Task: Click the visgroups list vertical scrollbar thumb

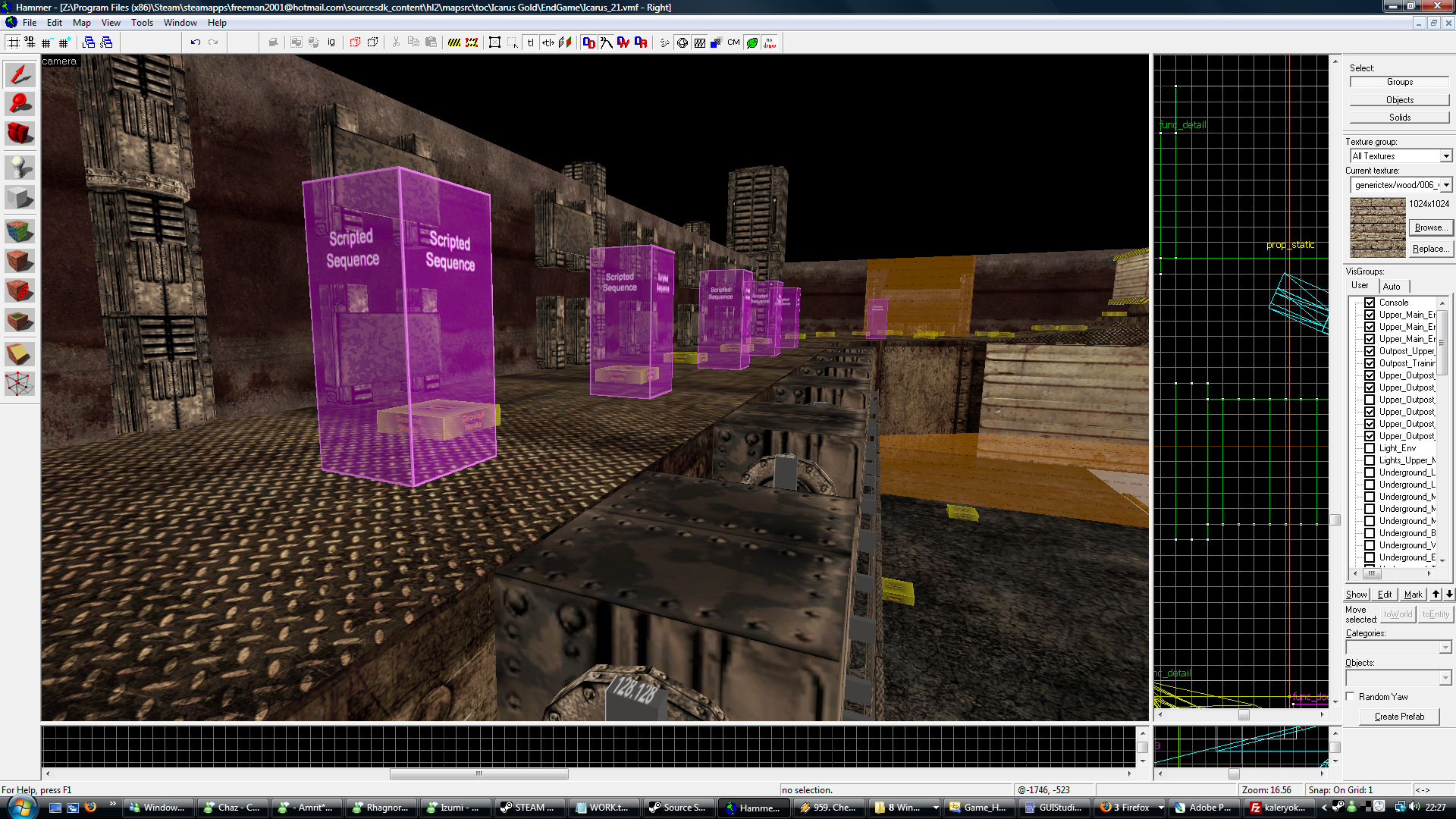Action: tap(1442, 341)
